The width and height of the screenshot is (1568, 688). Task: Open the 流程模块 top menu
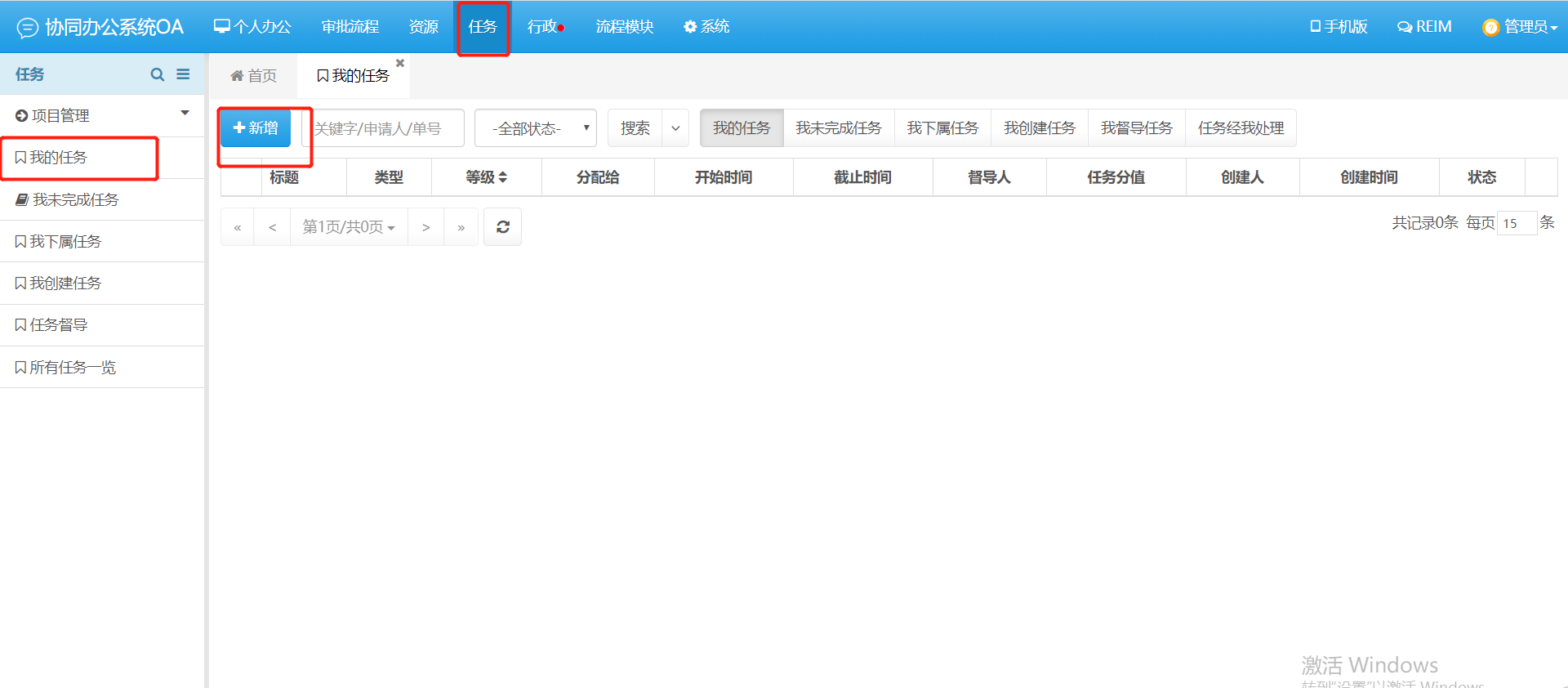point(625,27)
